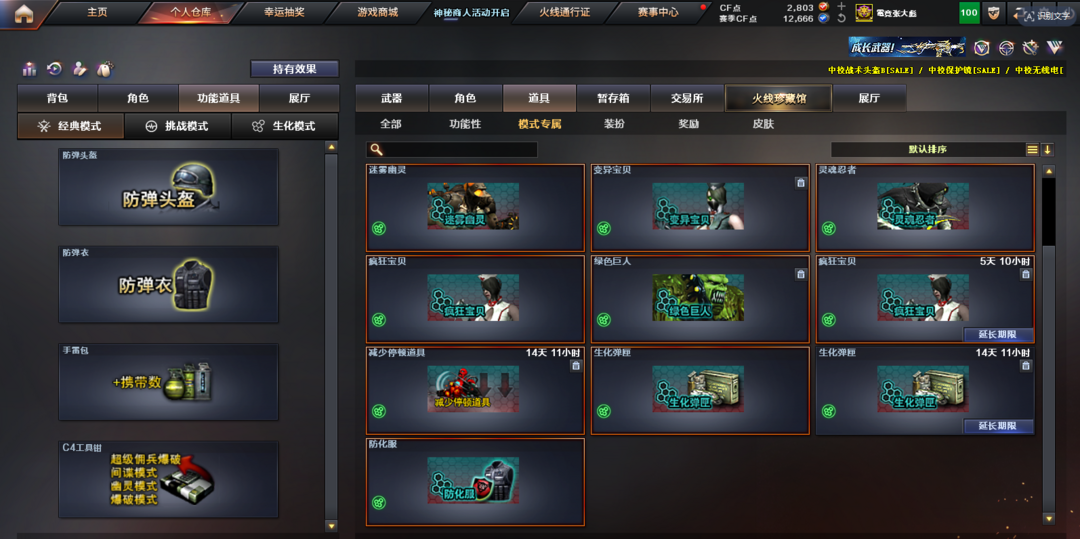Click the item search input field
Viewport: 1080px width, 539px height.
click(452, 149)
